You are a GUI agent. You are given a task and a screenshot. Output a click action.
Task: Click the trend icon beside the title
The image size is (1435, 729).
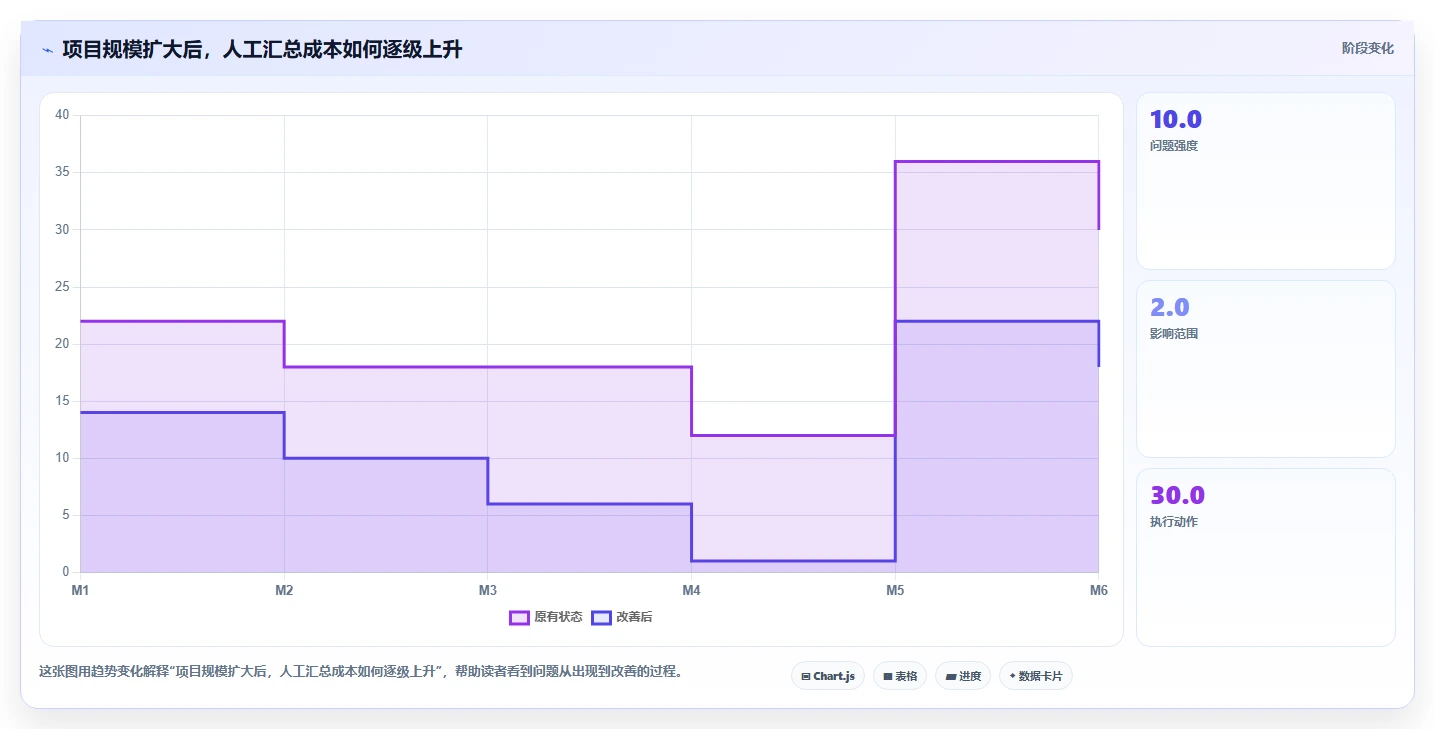(x=47, y=50)
